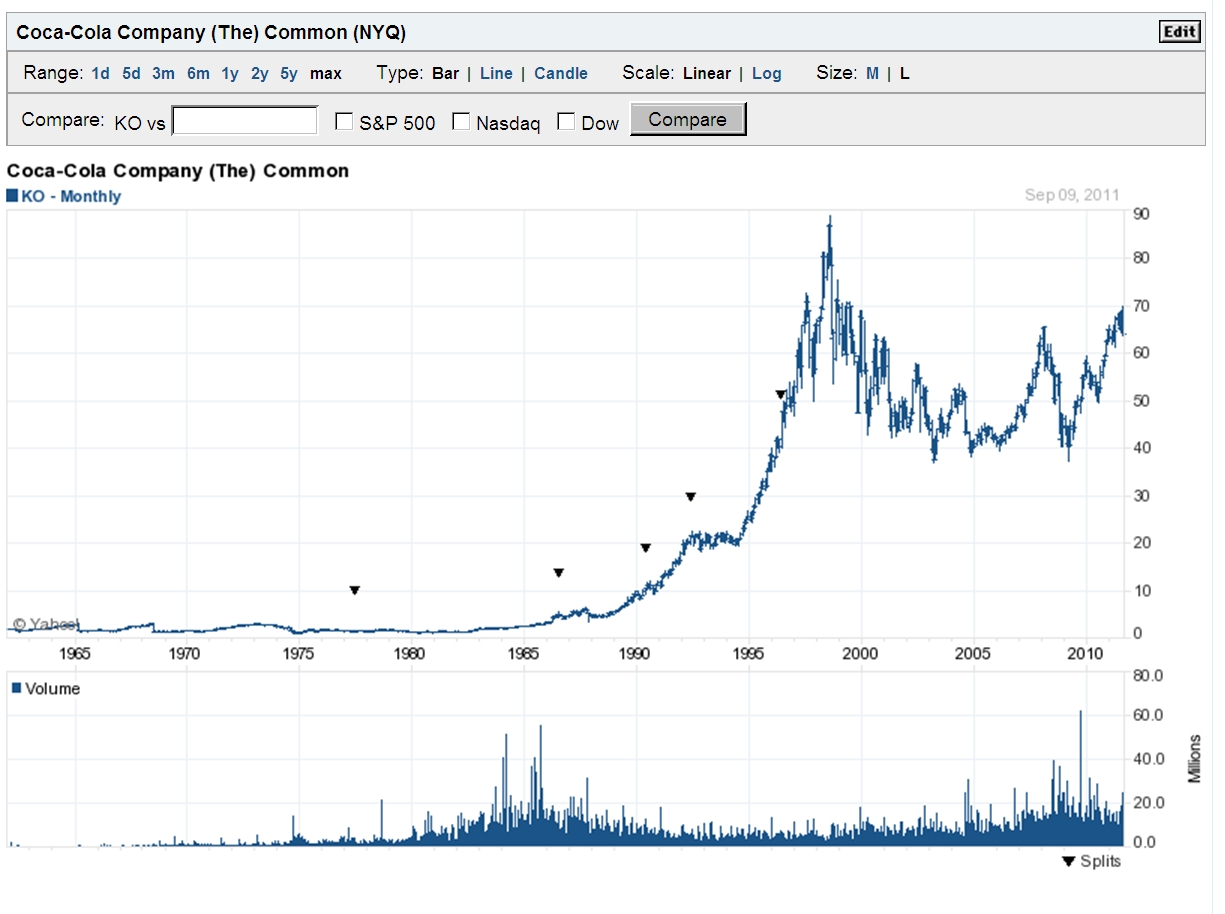Set range to 5y

[x=289, y=73]
